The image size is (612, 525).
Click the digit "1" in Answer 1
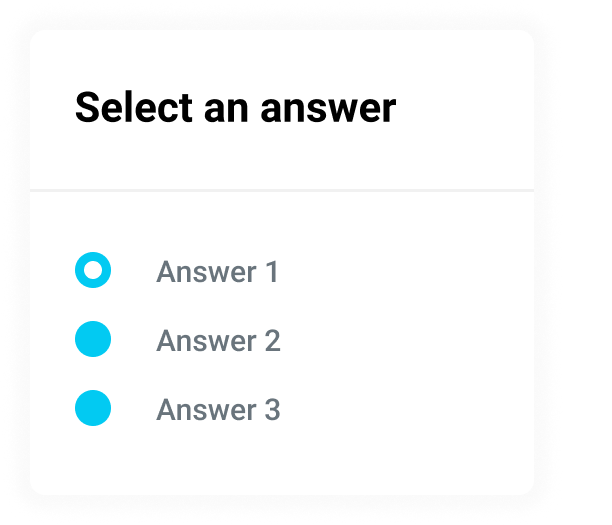click(270, 272)
